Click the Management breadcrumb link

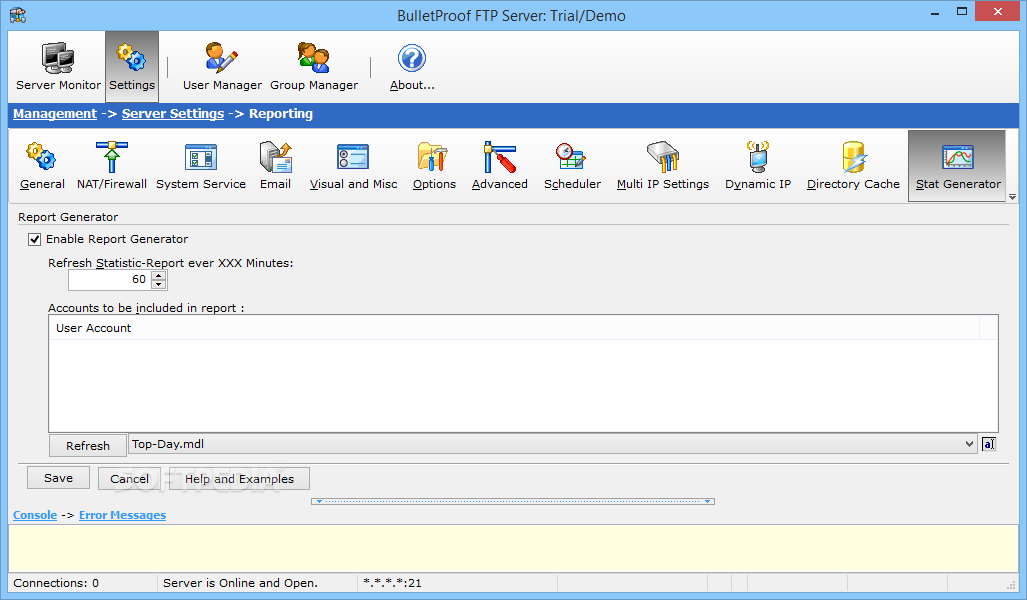pyautogui.click(x=55, y=113)
